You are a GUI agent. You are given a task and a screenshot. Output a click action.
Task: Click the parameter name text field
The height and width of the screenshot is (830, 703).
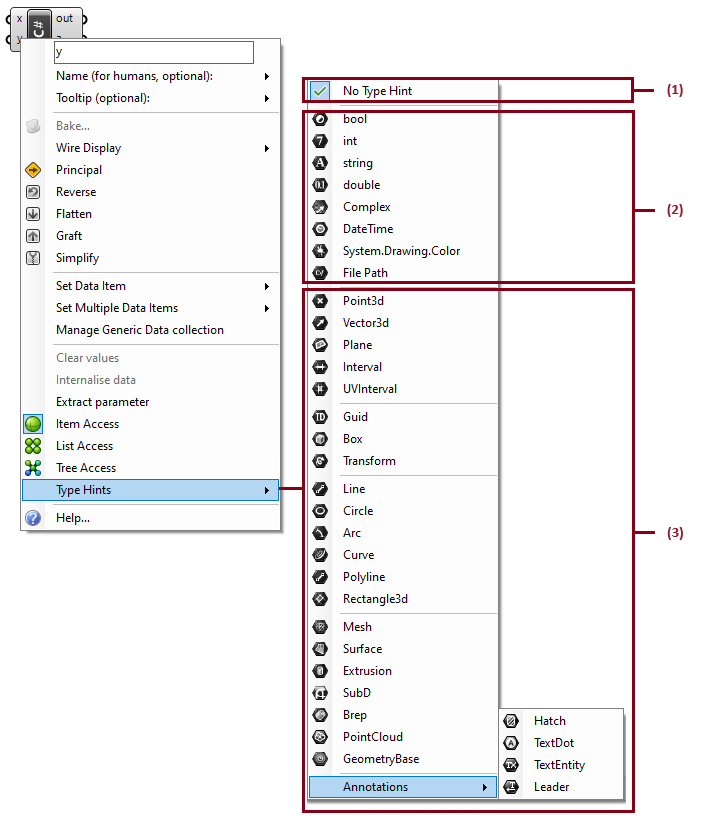pos(153,52)
